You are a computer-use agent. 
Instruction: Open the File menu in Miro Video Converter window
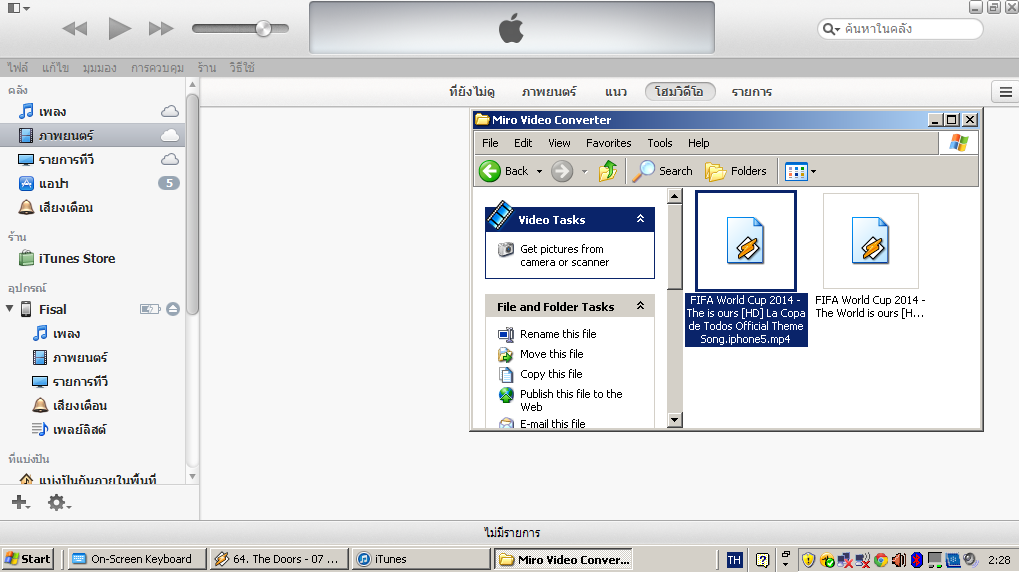point(490,143)
